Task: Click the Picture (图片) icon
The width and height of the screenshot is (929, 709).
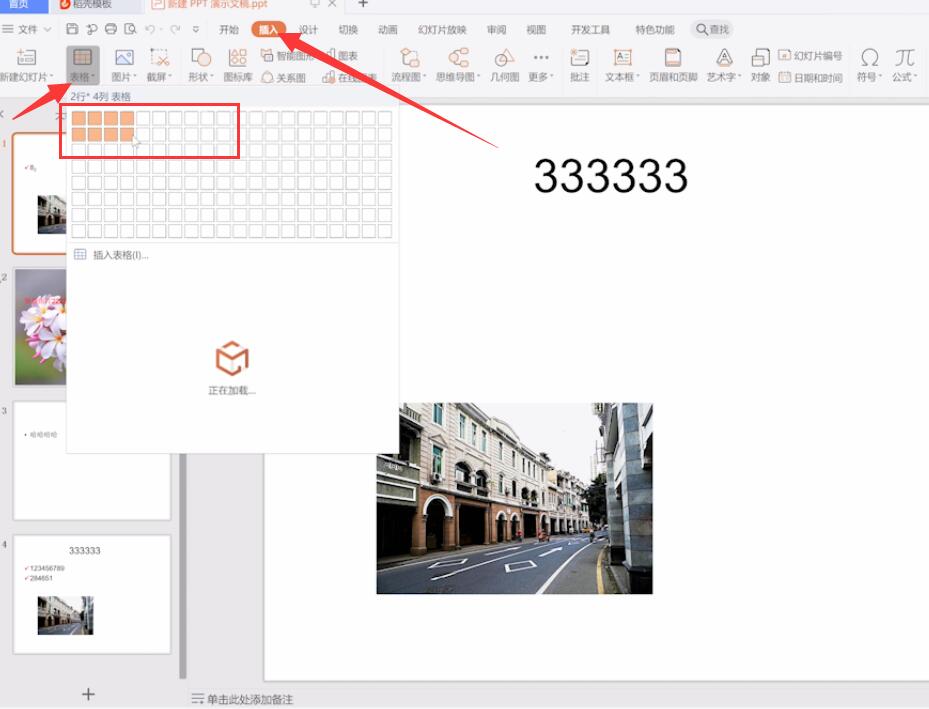Action: (124, 57)
